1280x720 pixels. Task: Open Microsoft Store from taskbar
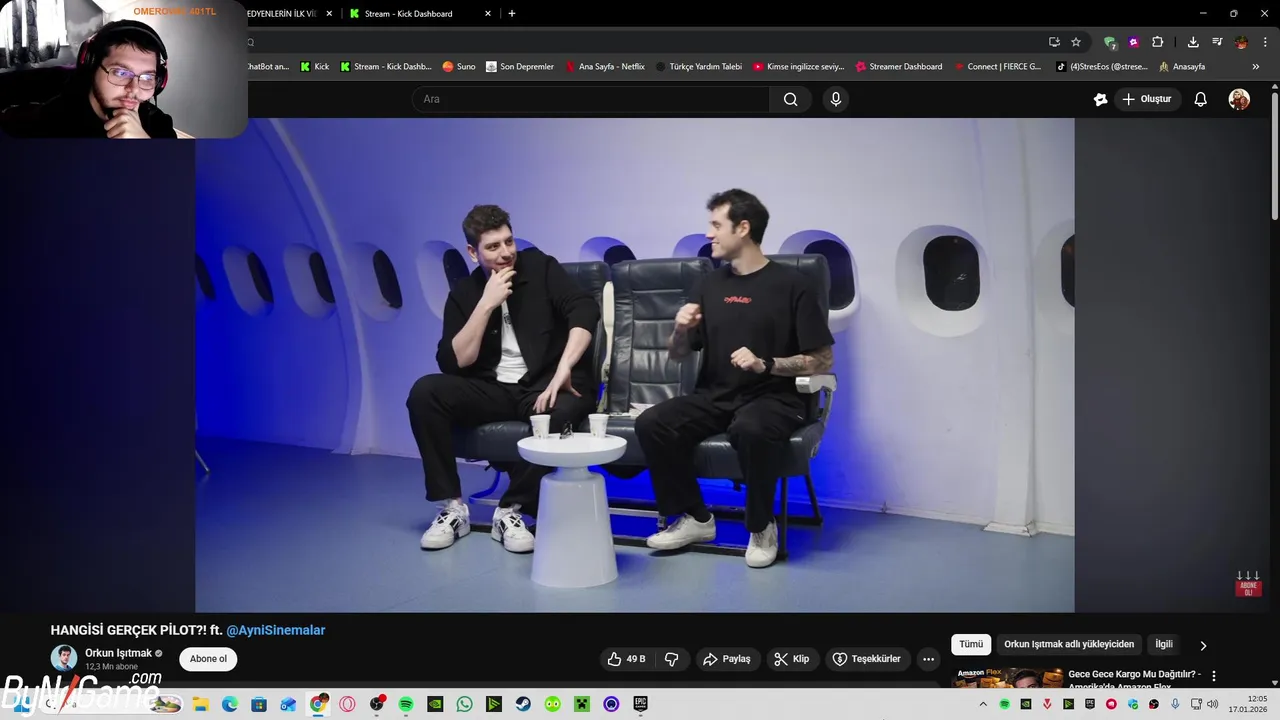259,704
